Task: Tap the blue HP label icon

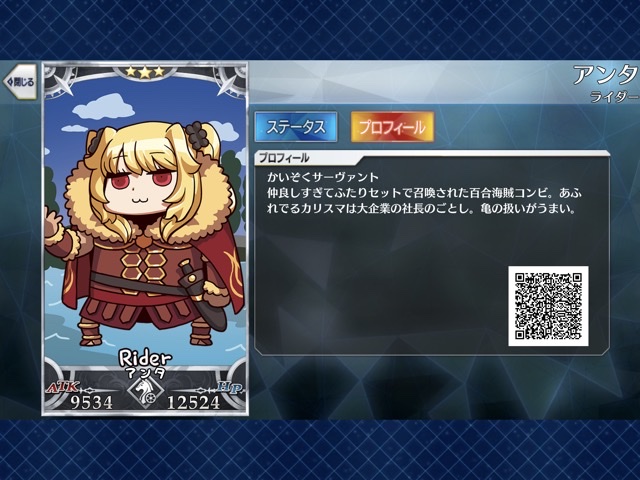Action: [x=230, y=387]
